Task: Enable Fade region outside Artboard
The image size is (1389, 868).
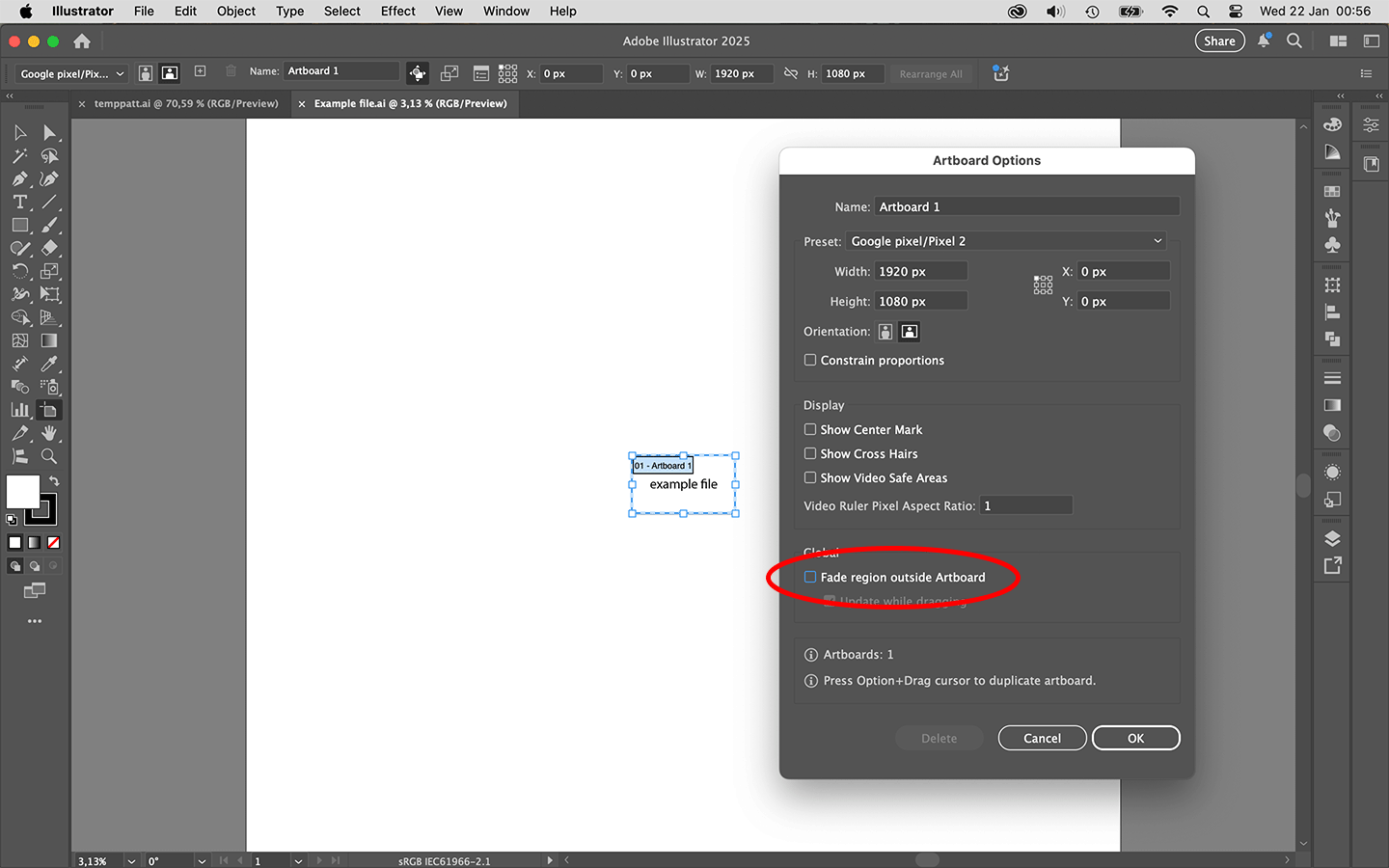Action: click(809, 577)
